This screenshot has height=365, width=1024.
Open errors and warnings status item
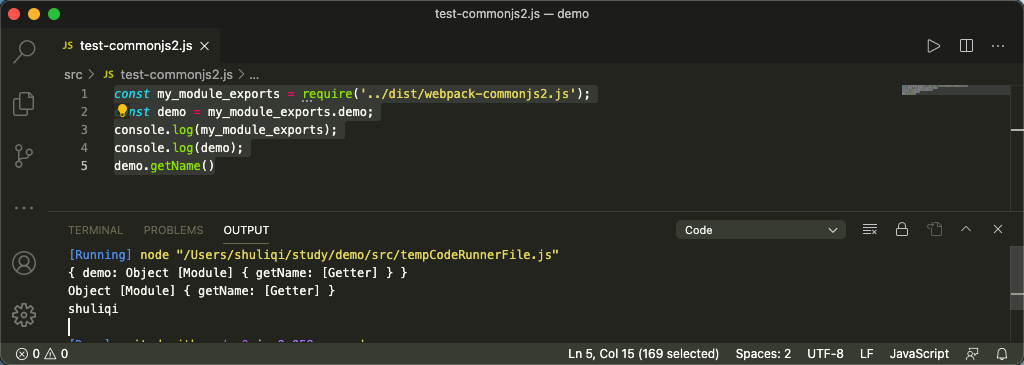tap(42, 354)
